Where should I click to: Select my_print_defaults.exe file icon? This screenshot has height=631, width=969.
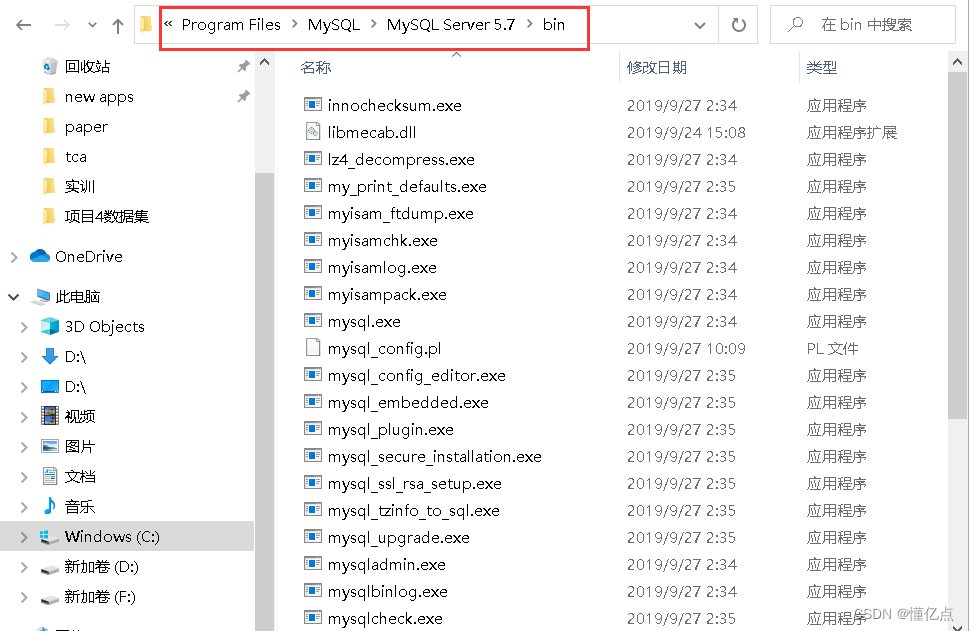pos(313,185)
